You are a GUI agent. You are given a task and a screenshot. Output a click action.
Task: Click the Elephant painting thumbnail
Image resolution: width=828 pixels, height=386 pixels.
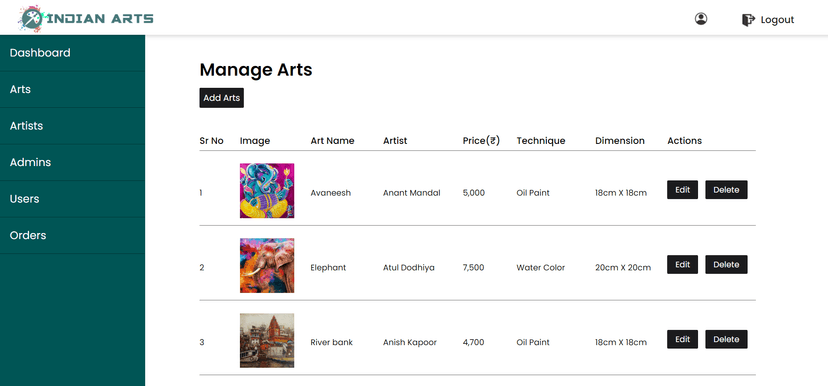pyautogui.click(x=267, y=266)
